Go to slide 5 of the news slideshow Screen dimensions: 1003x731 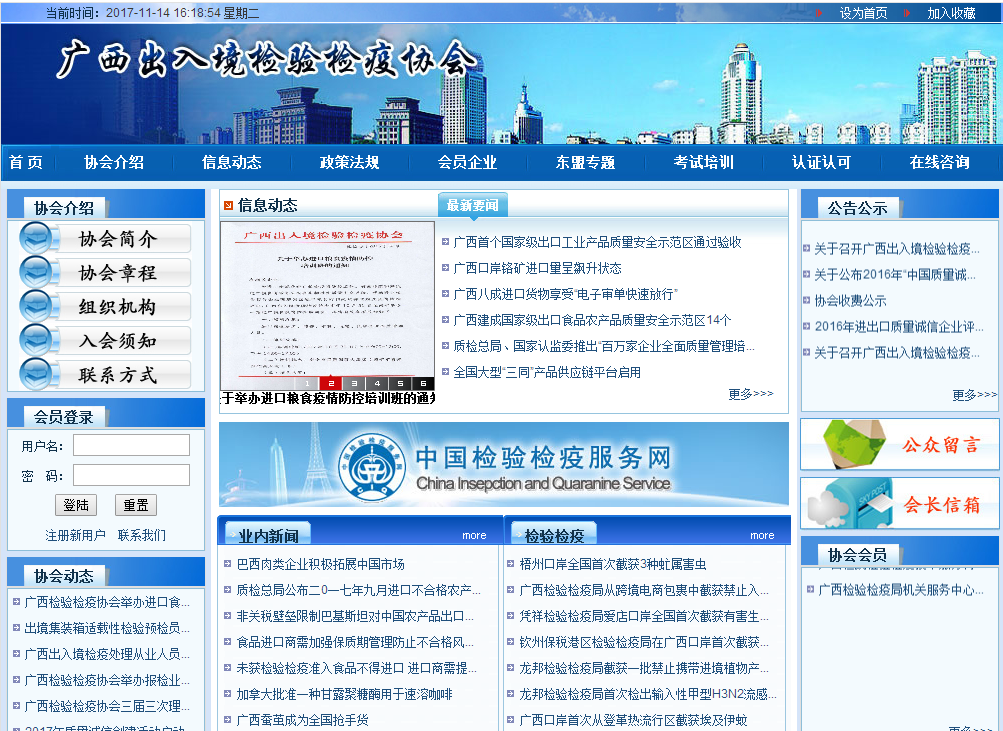pyautogui.click(x=400, y=383)
